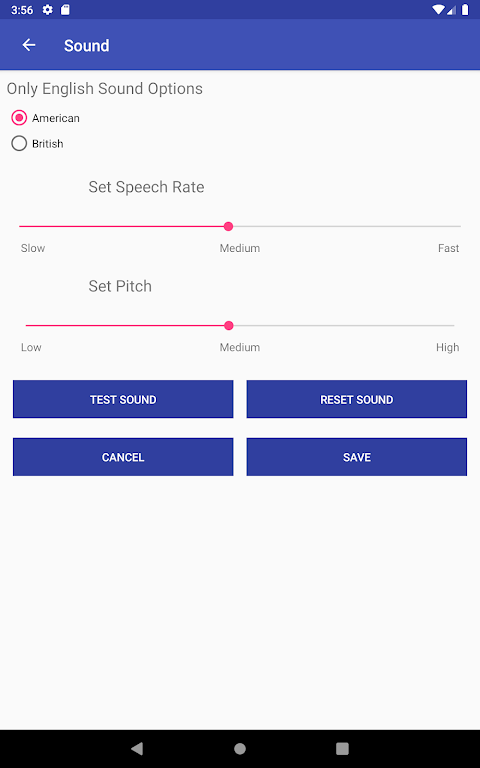Set speech rate to Fast end of track
Screen dimensions: 480x768
[x=459, y=226]
